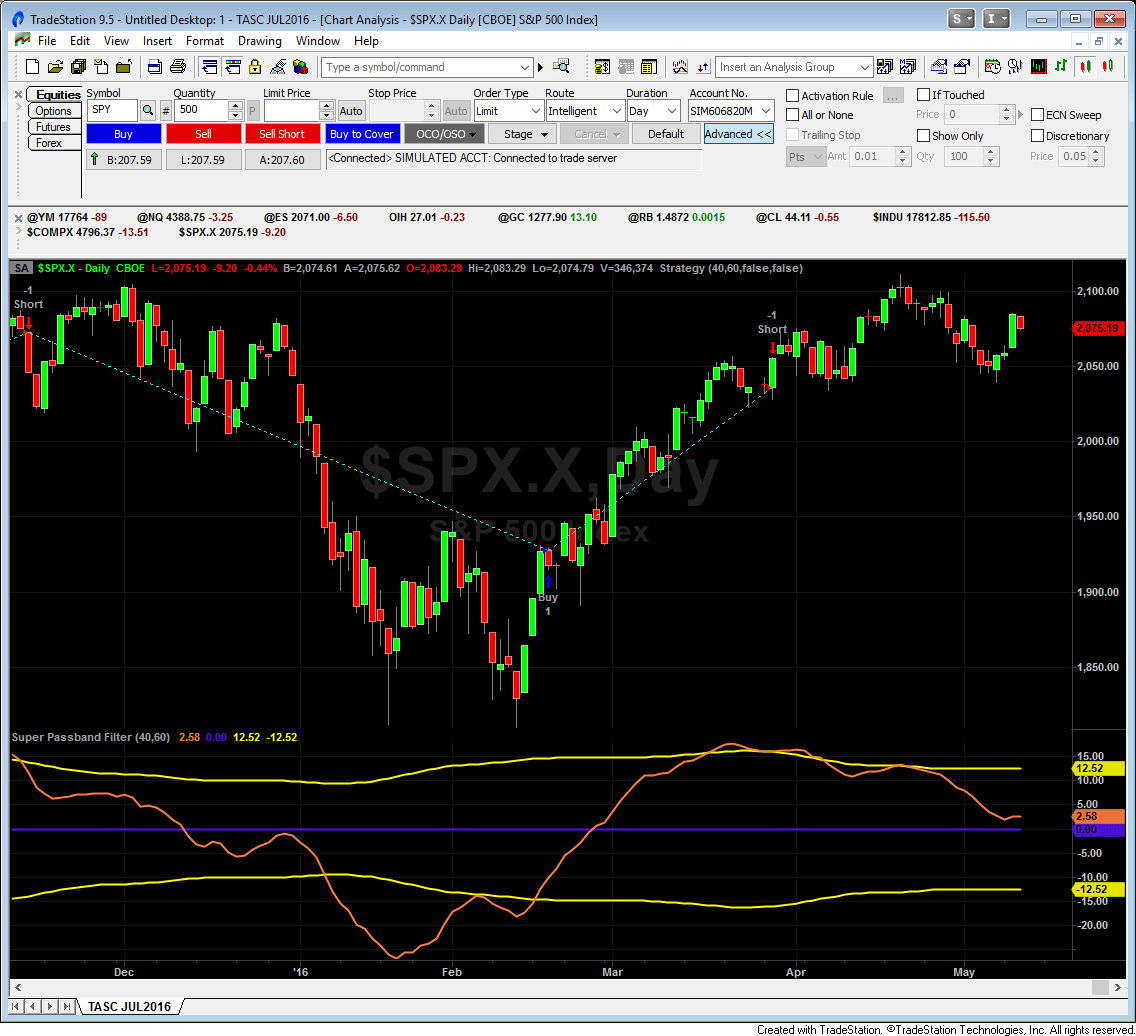Lock the workspace using the padlock icon
This screenshot has width=1136, height=1036.
pyautogui.click(x=254, y=67)
